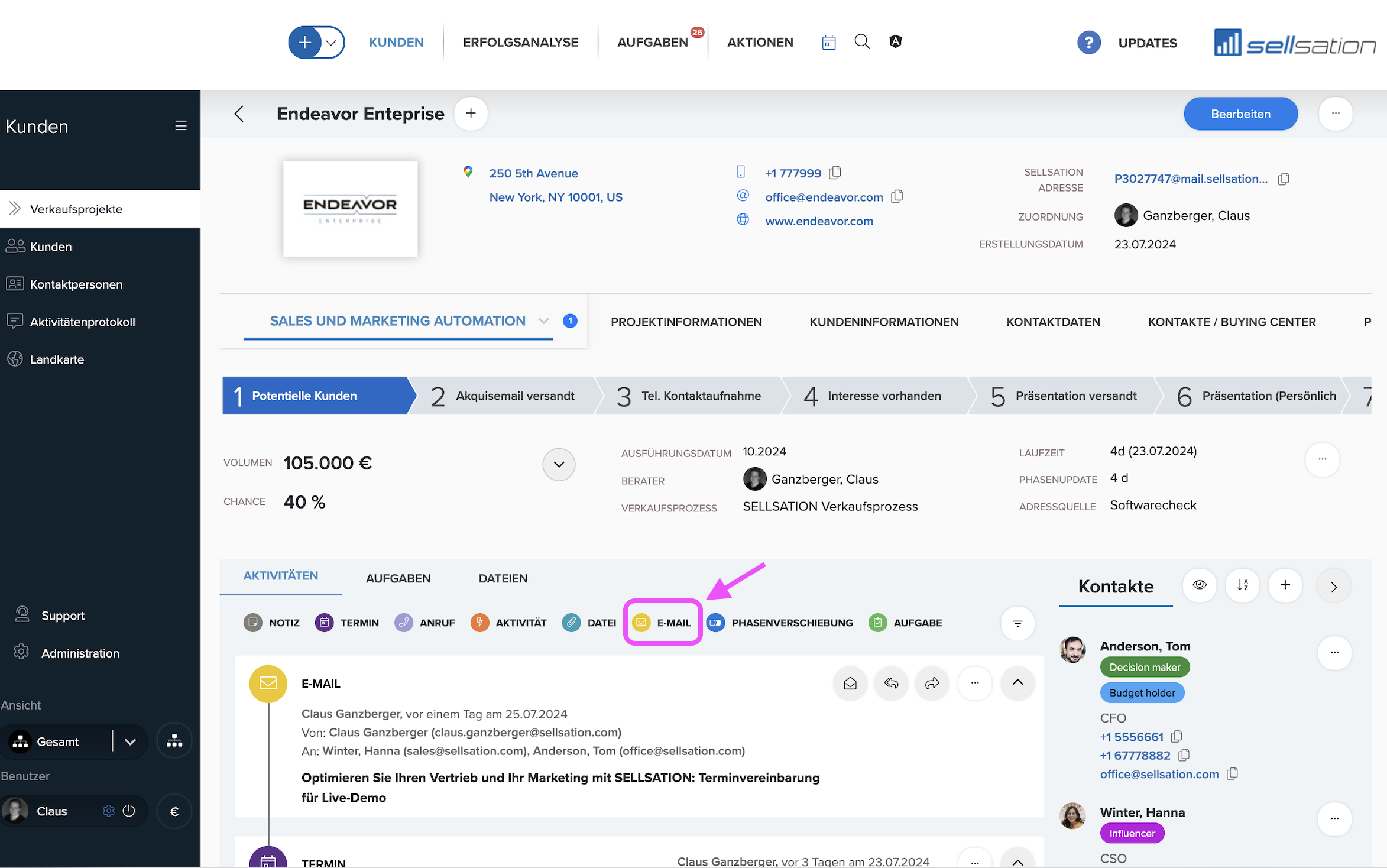Expand the Volumen details chevron
The height and width of the screenshot is (868, 1387).
pos(559,464)
